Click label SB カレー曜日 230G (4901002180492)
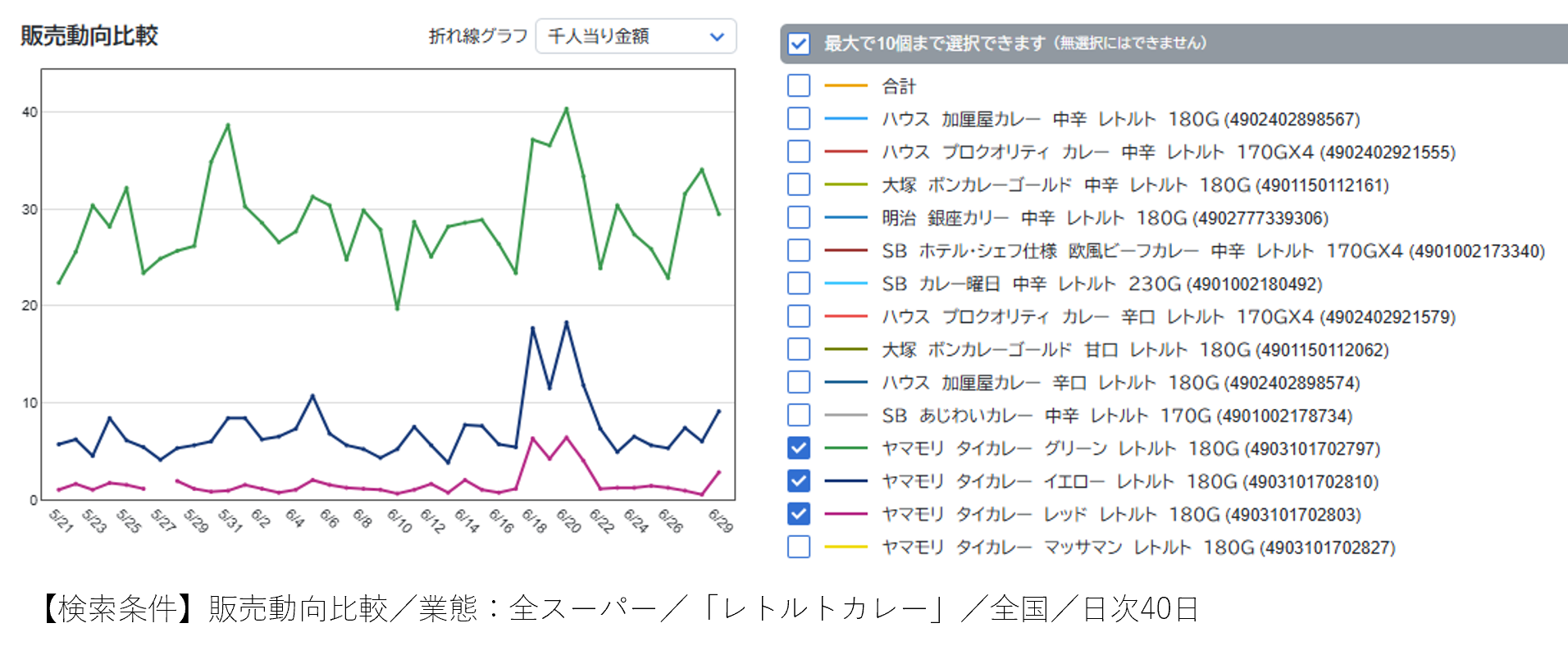Viewport: 1568px width, 646px height. (1102, 284)
